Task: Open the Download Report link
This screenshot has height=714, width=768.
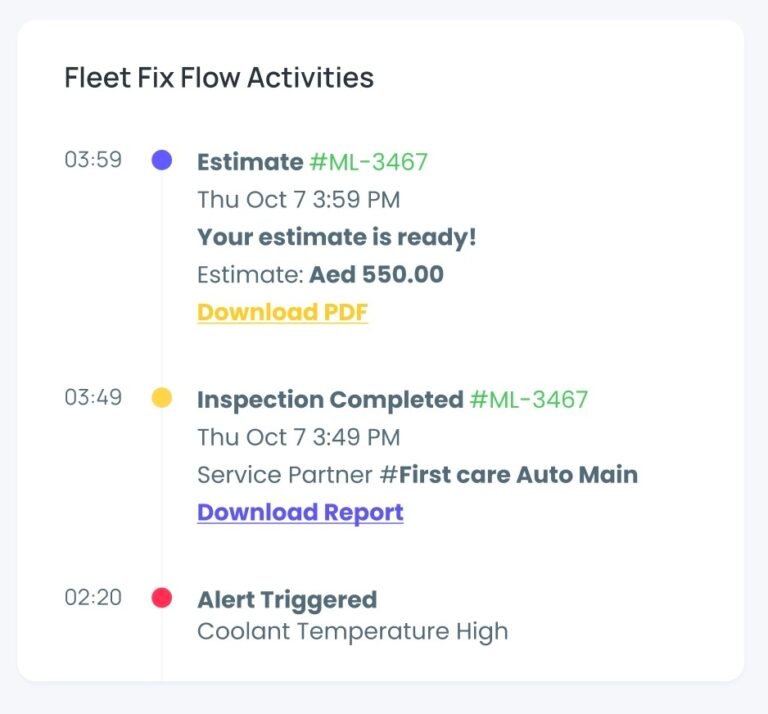Action: click(300, 512)
